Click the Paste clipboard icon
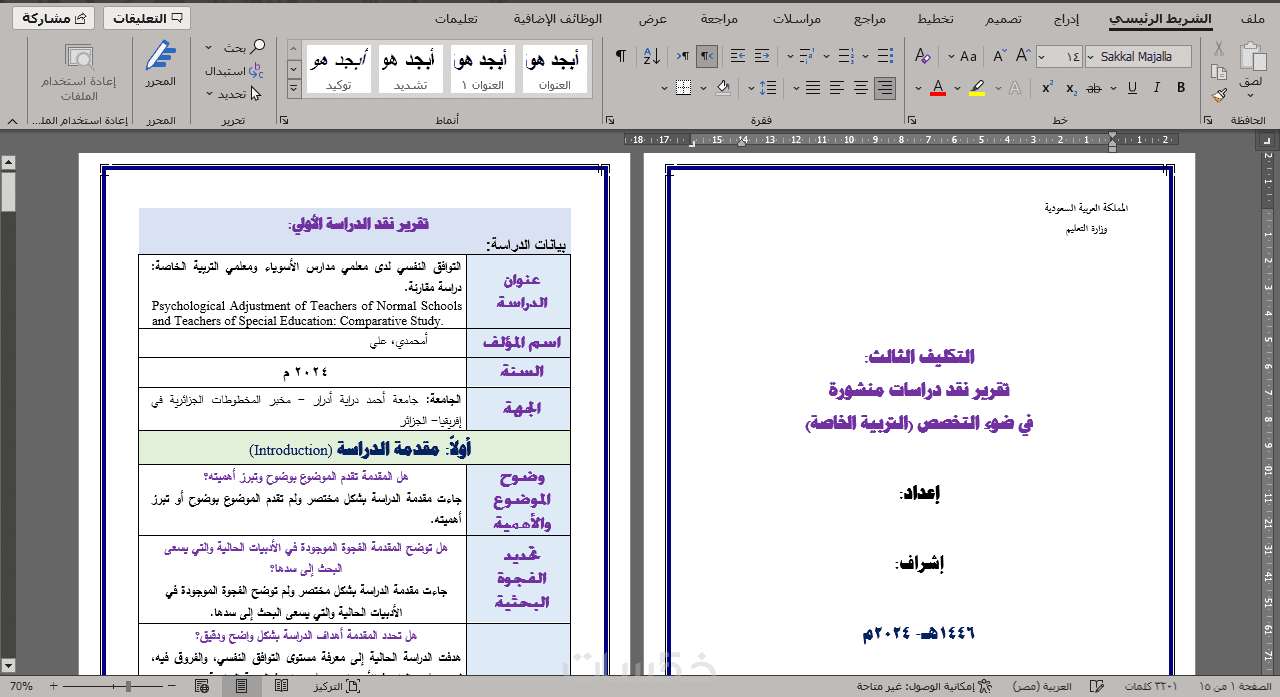Image resolution: width=1280 pixels, height=697 pixels. pos(1252,57)
